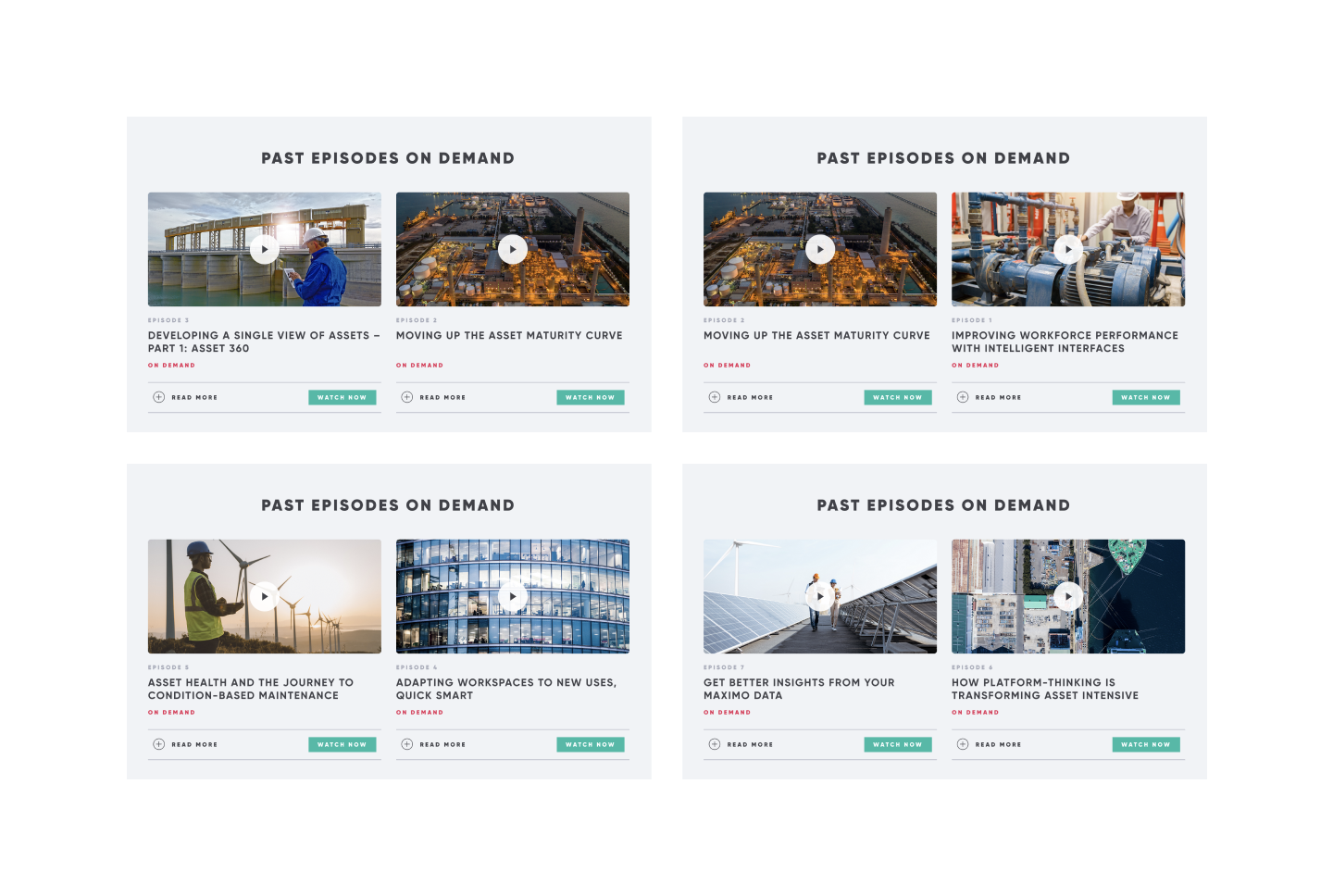
Task: Select the Episode 1 label
Action: click(x=972, y=320)
